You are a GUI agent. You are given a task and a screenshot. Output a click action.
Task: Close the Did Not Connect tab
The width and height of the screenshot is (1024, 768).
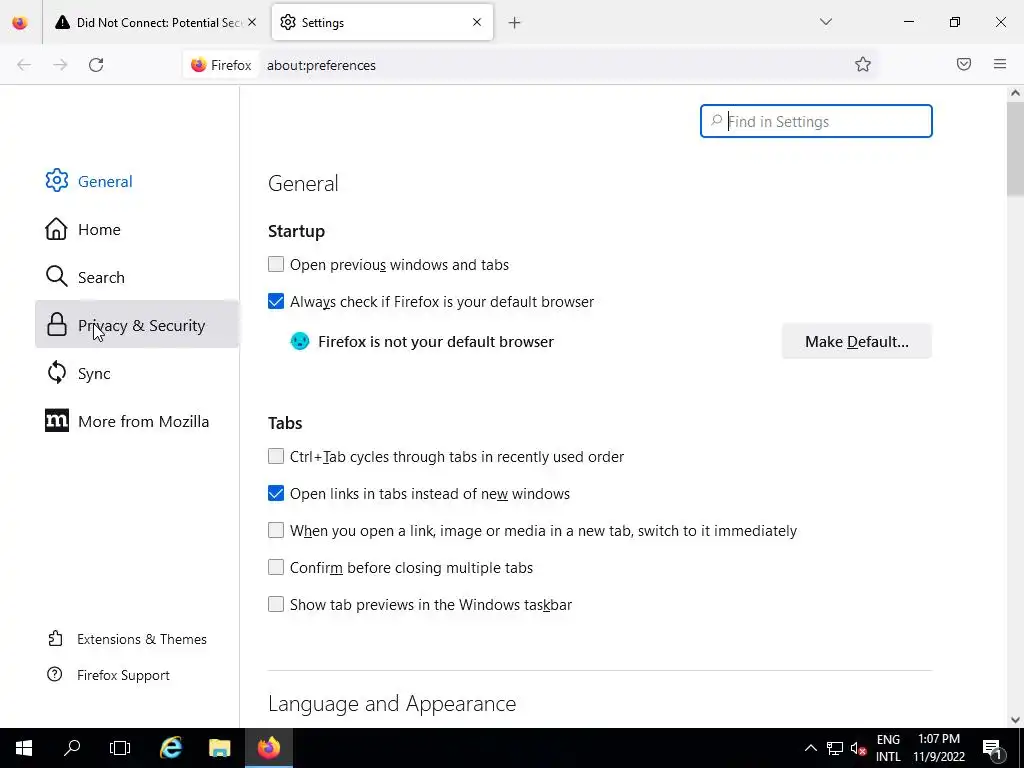(252, 22)
